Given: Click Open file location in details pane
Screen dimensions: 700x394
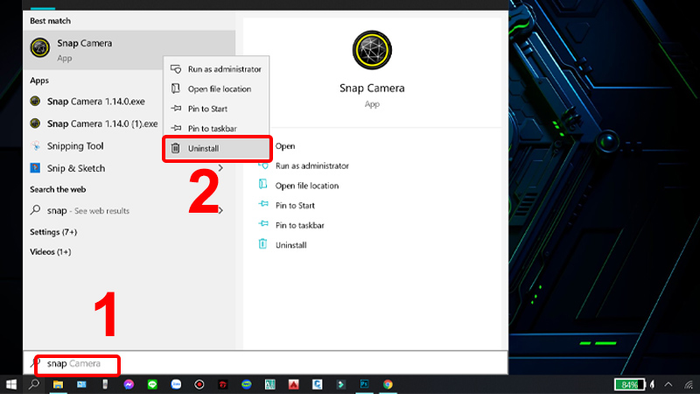Looking at the screenshot, I should [307, 186].
